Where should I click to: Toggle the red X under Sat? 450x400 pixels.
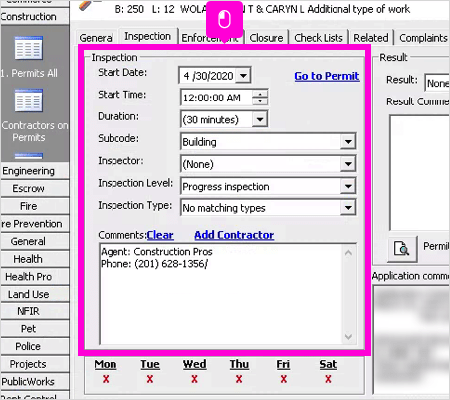point(328,379)
